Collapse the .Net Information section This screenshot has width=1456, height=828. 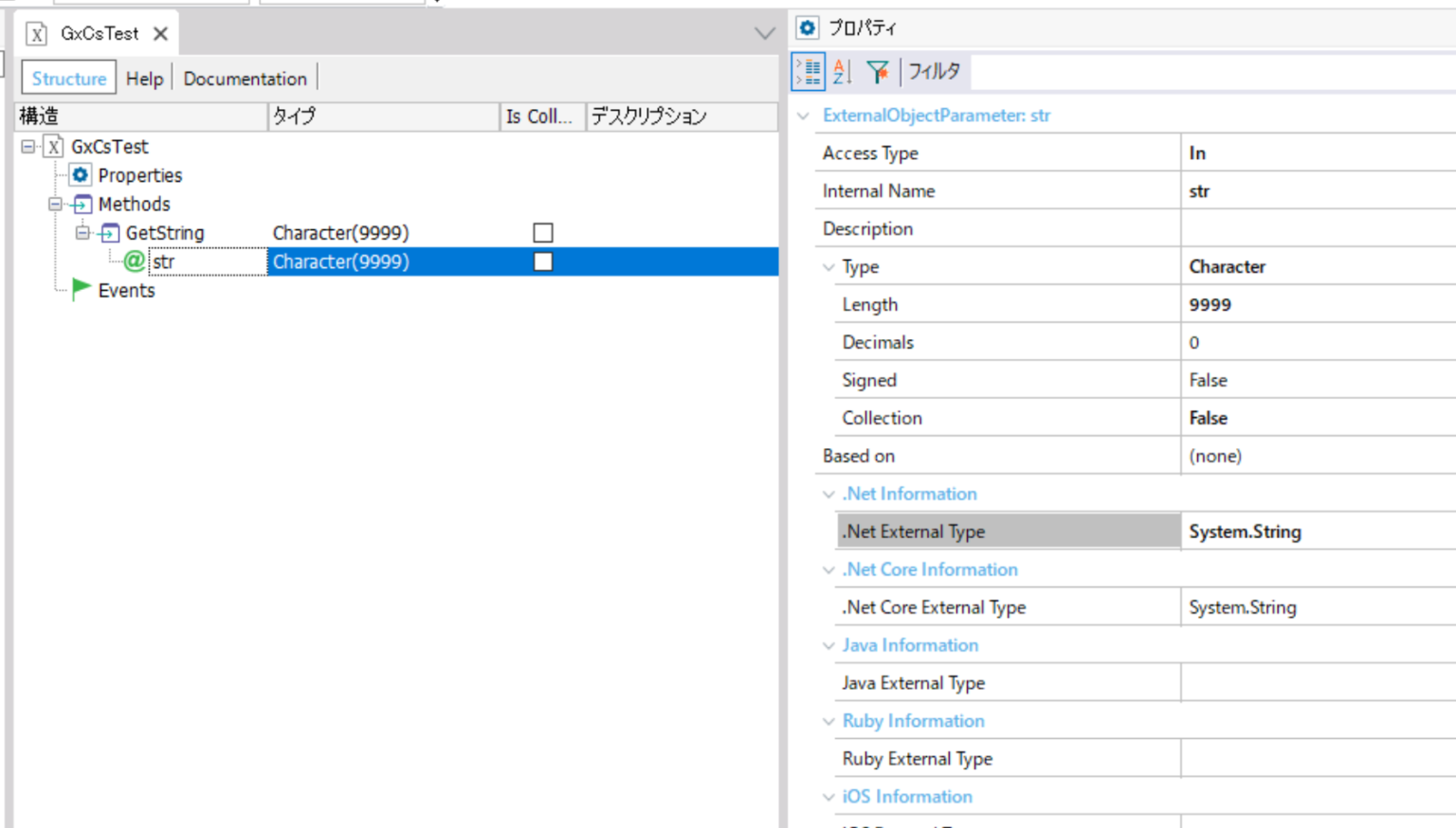(x=828, y=494)
